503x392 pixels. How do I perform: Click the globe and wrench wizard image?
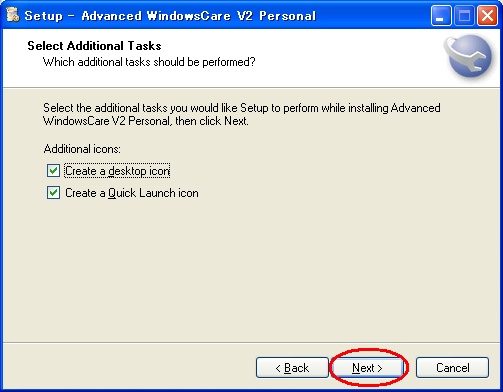click(x=468, y=56)
